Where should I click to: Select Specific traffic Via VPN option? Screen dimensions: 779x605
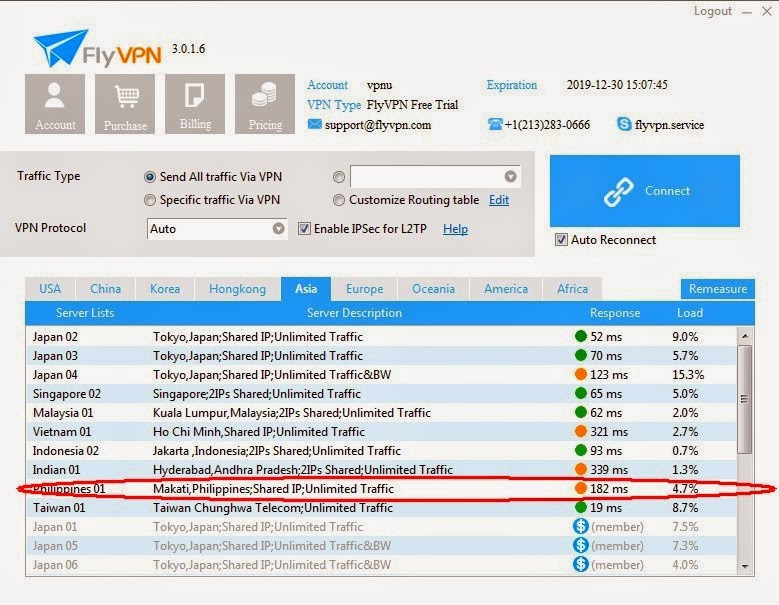(150, 200)
